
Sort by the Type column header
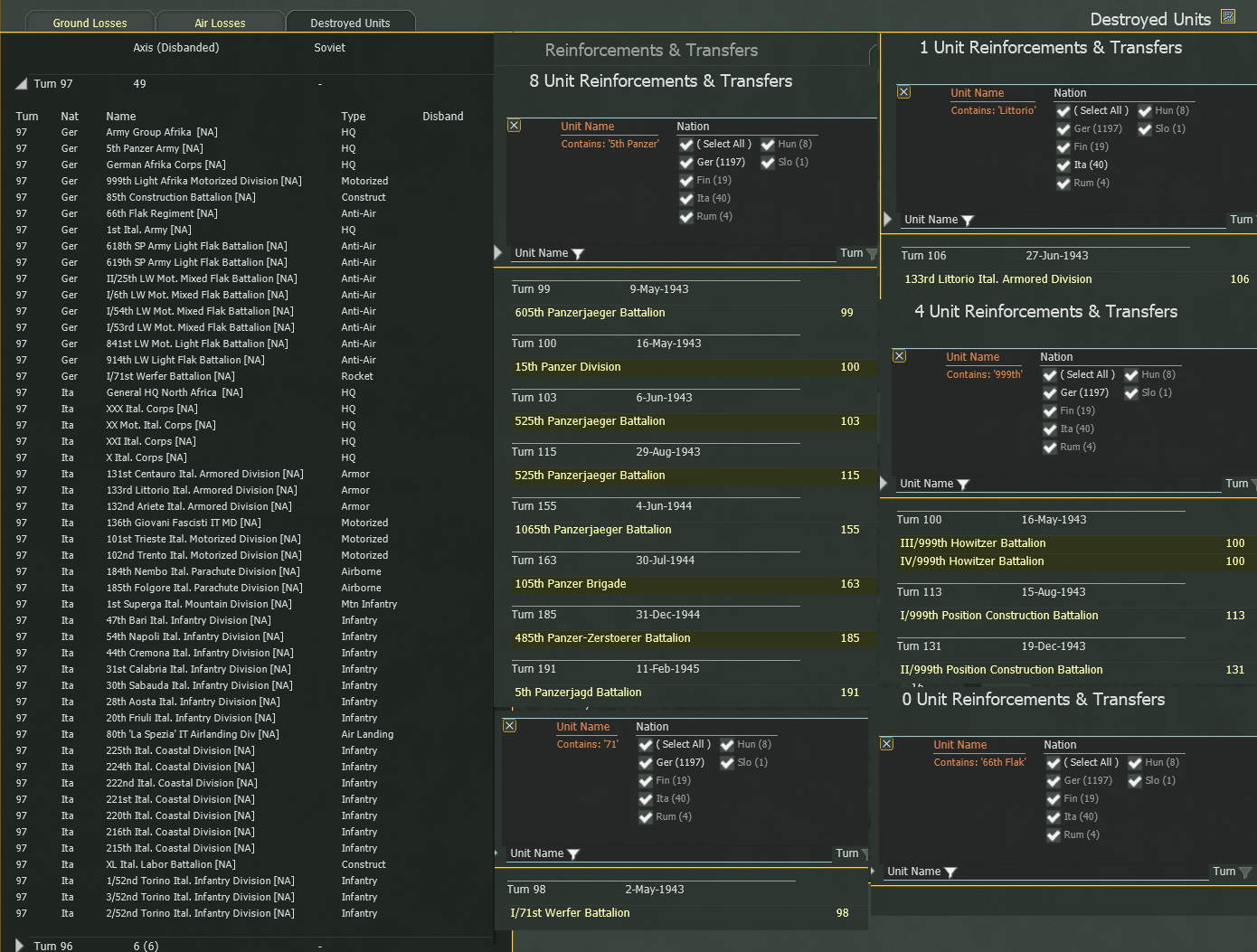pos(354,117)
